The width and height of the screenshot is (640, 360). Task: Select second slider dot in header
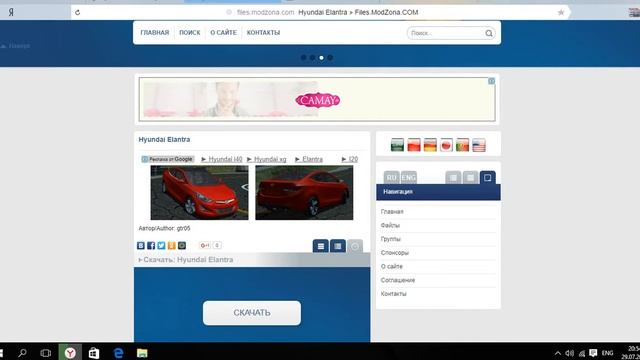tap(312, 58)
